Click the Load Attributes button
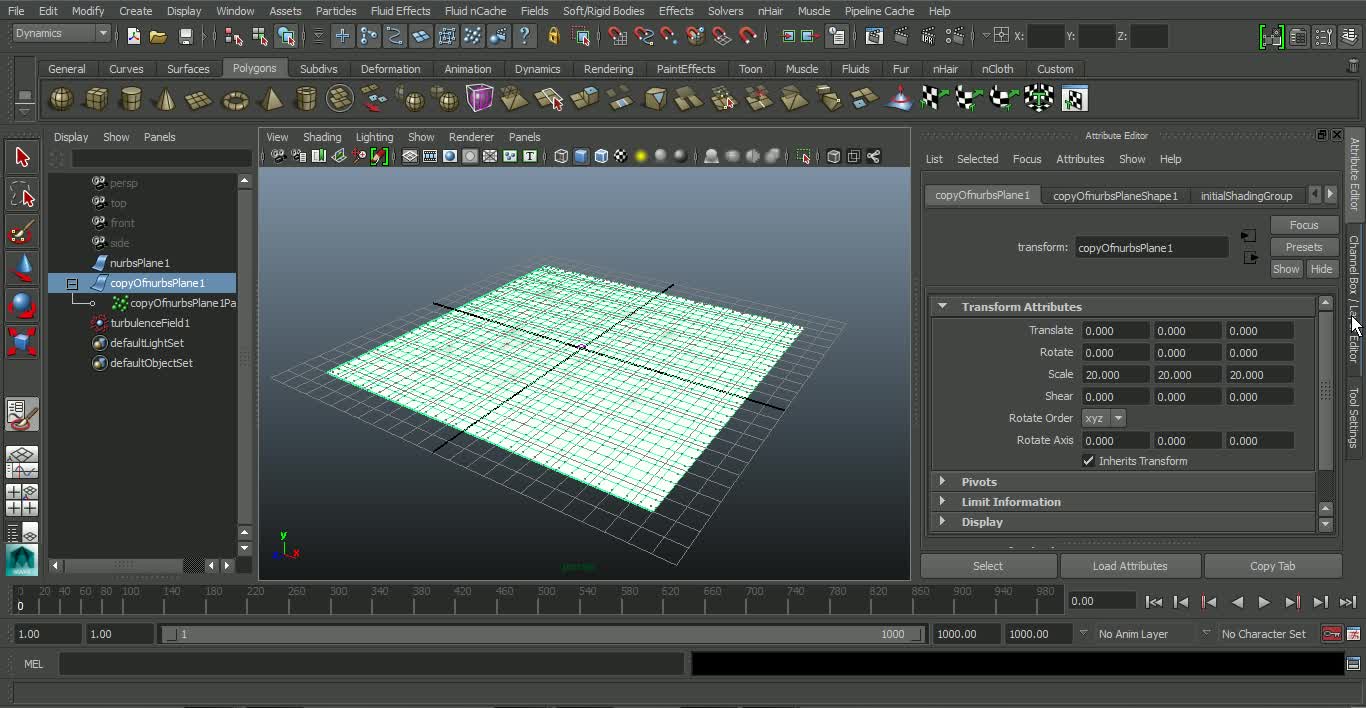Viewport: 1366px width, 708px height. pos(1130,566)
